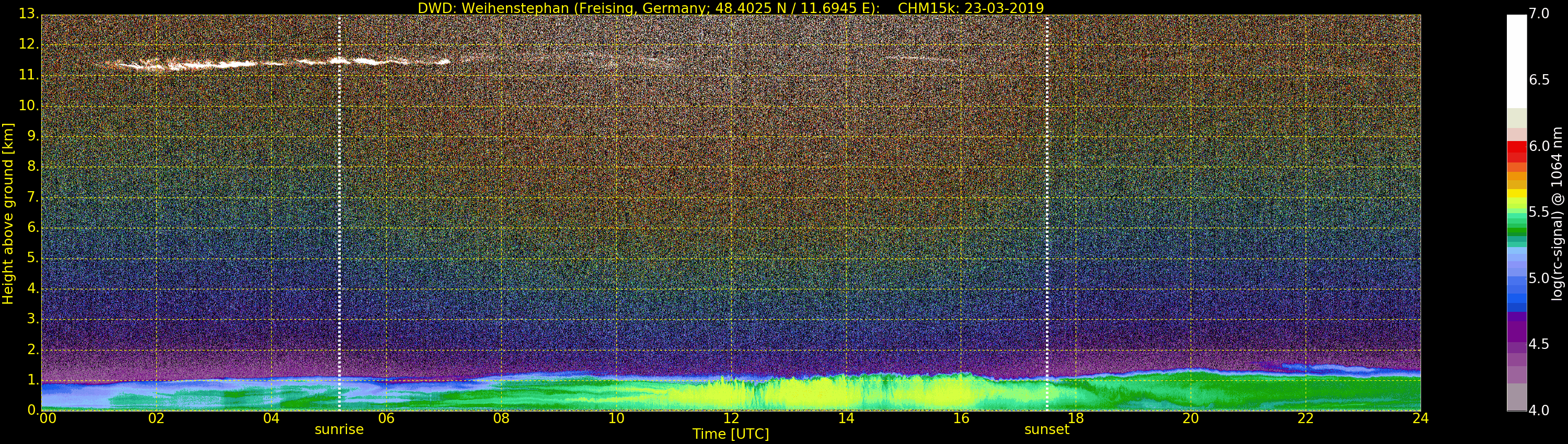
Task: Select the 'sunset' label below the axis
Action: (1046, 430)
